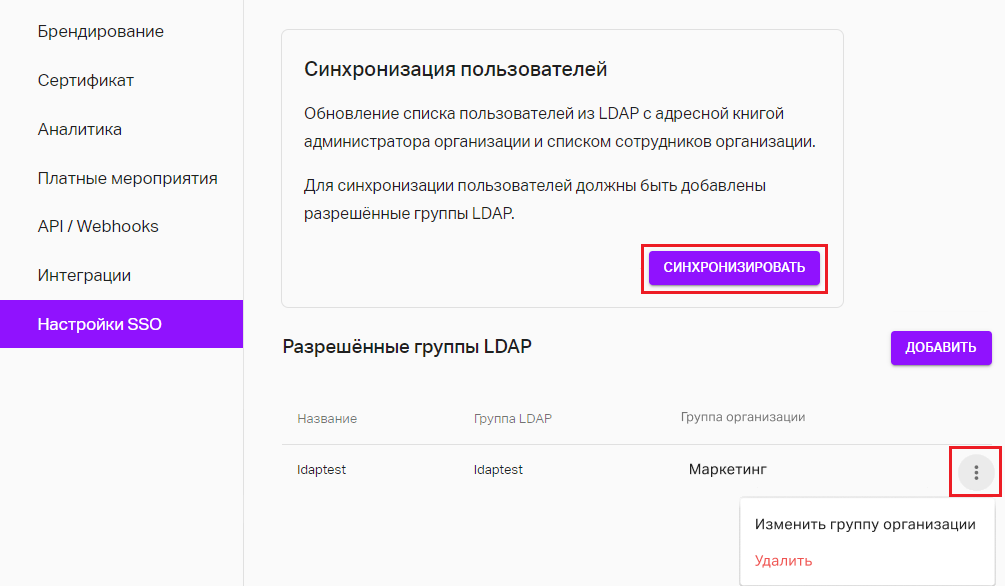
Task: Navigate to API / Webhooks settings
Action: point(98,226)
